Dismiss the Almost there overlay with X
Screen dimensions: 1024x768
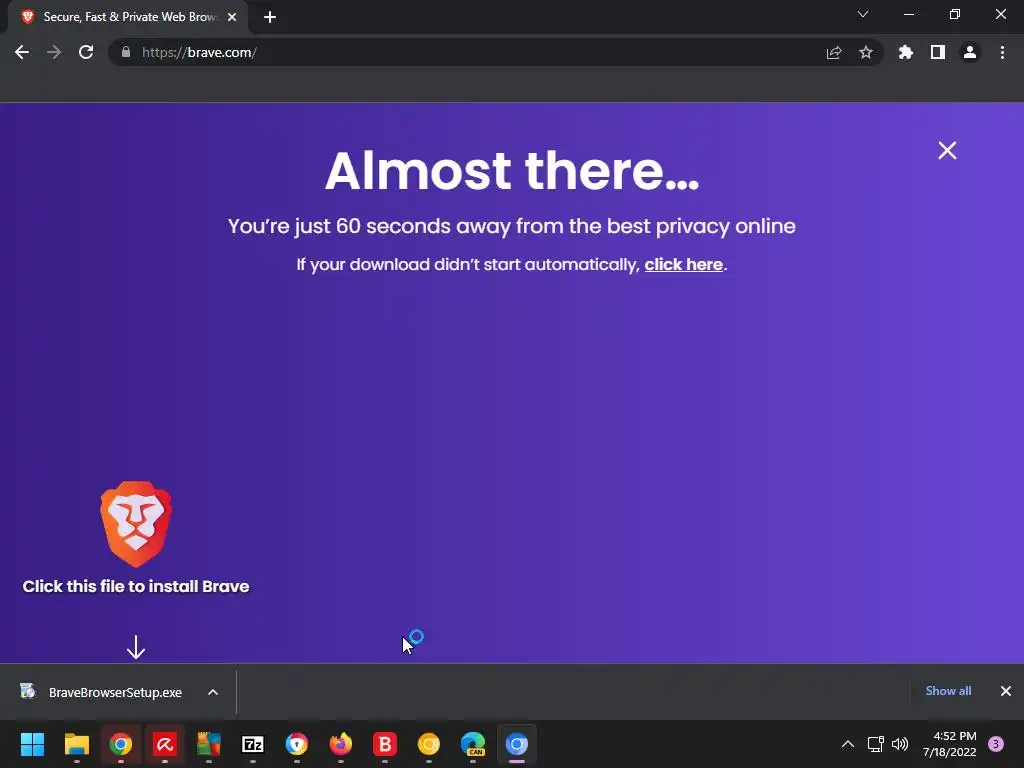[947, 150]
